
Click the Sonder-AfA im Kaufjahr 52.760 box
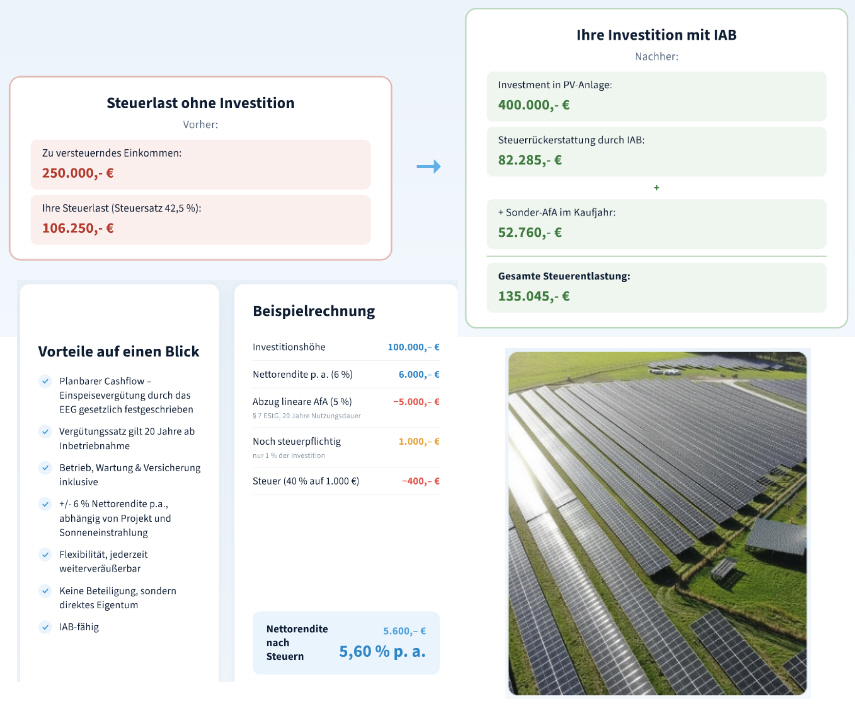tap(657, 224)
